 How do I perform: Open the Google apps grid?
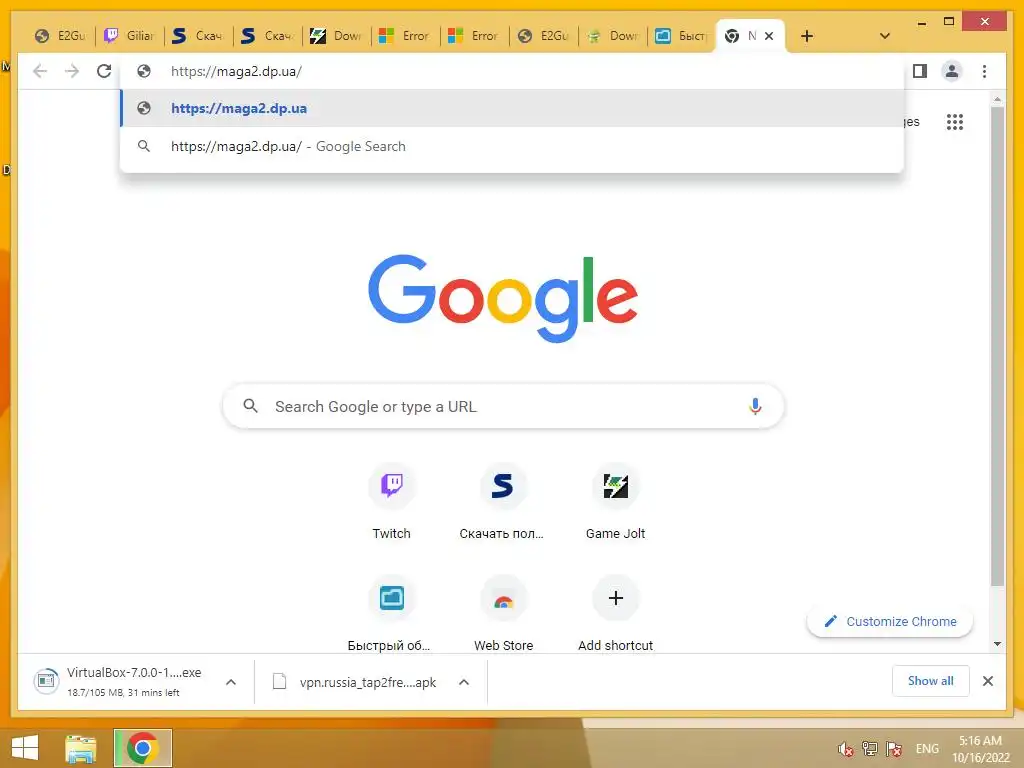pyautogui.click(x=955, y=121)
